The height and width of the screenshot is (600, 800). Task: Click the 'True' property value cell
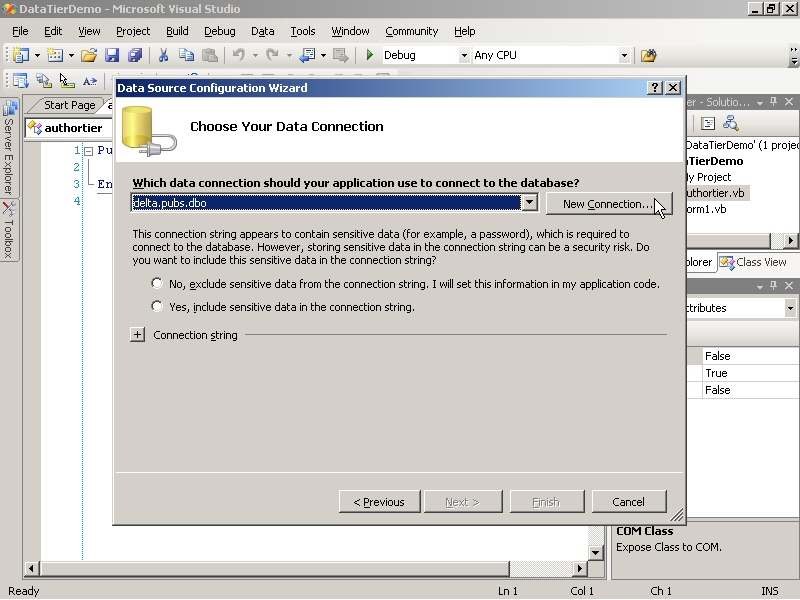coord(750,373)
